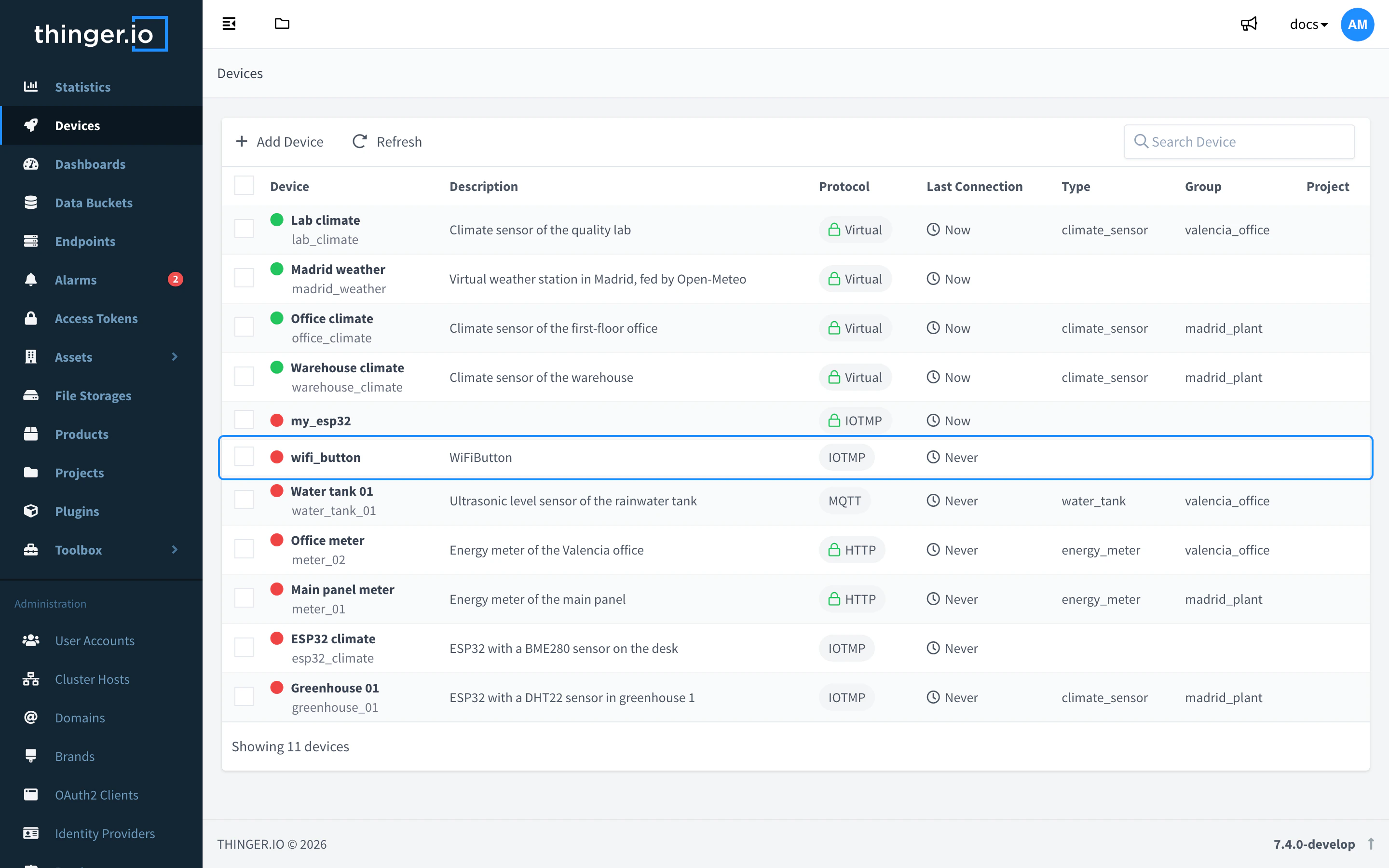
Task: Click the Last Connection column header
Action: (974, 186)
